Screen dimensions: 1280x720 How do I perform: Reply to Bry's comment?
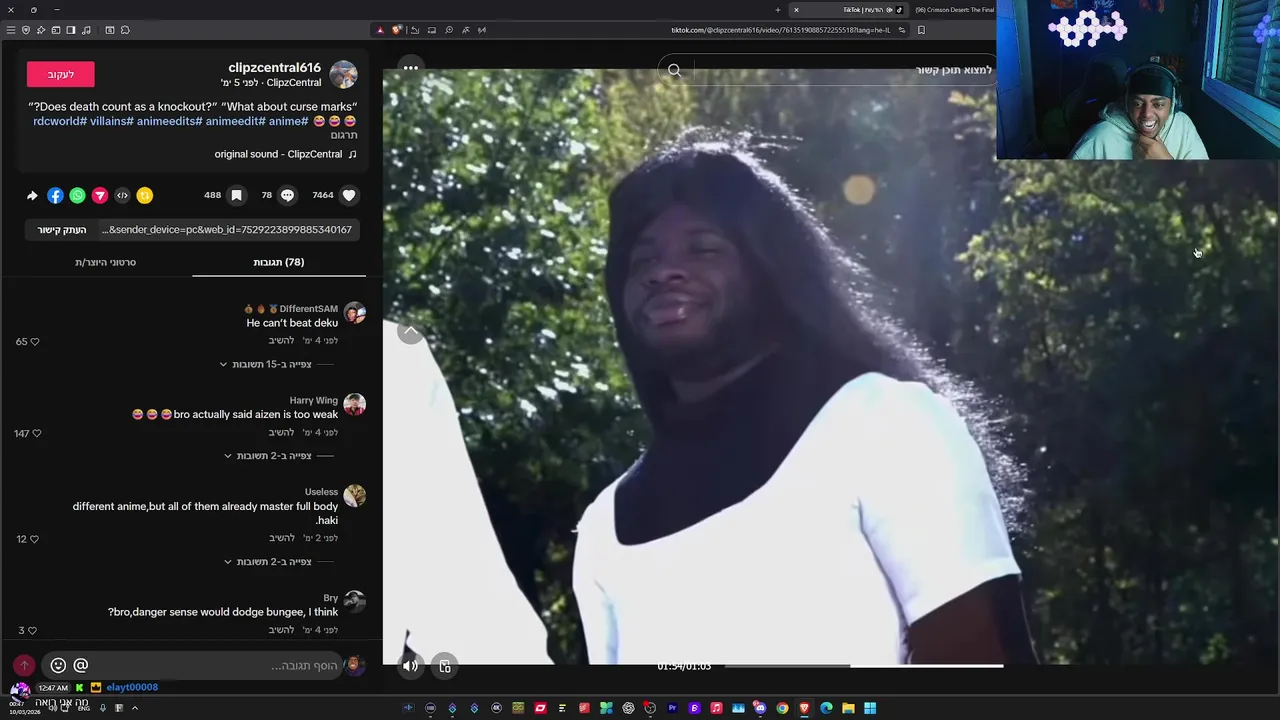(x=281, y=630)
